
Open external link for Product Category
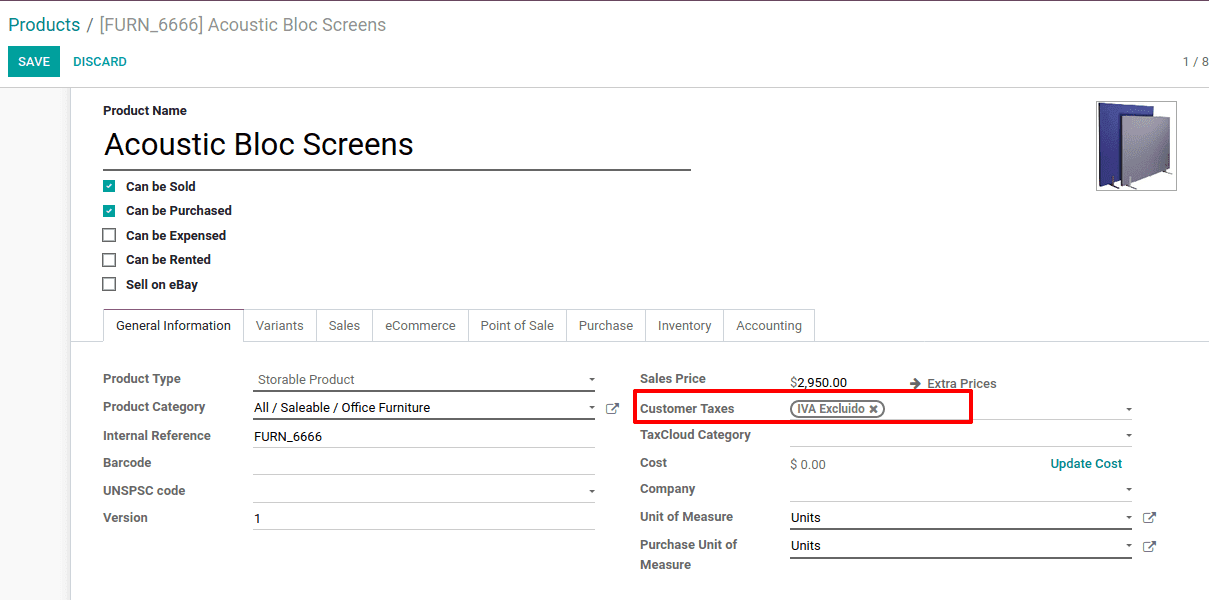[612, 408]
